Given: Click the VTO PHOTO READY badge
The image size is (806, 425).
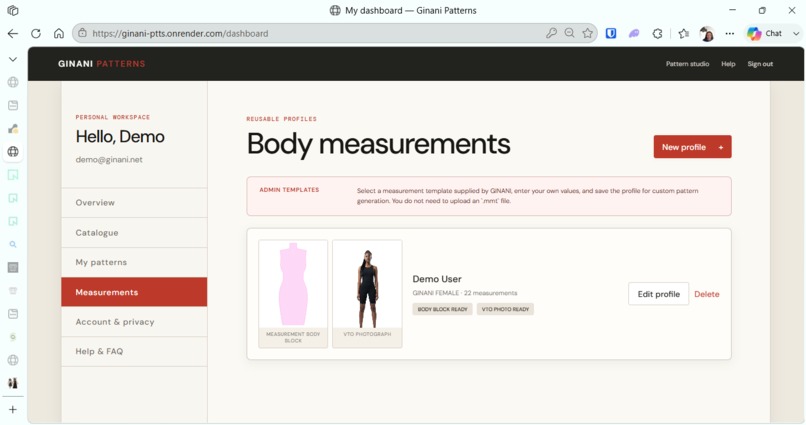Looking at the screenshot, I should click(x=505, y=309).
